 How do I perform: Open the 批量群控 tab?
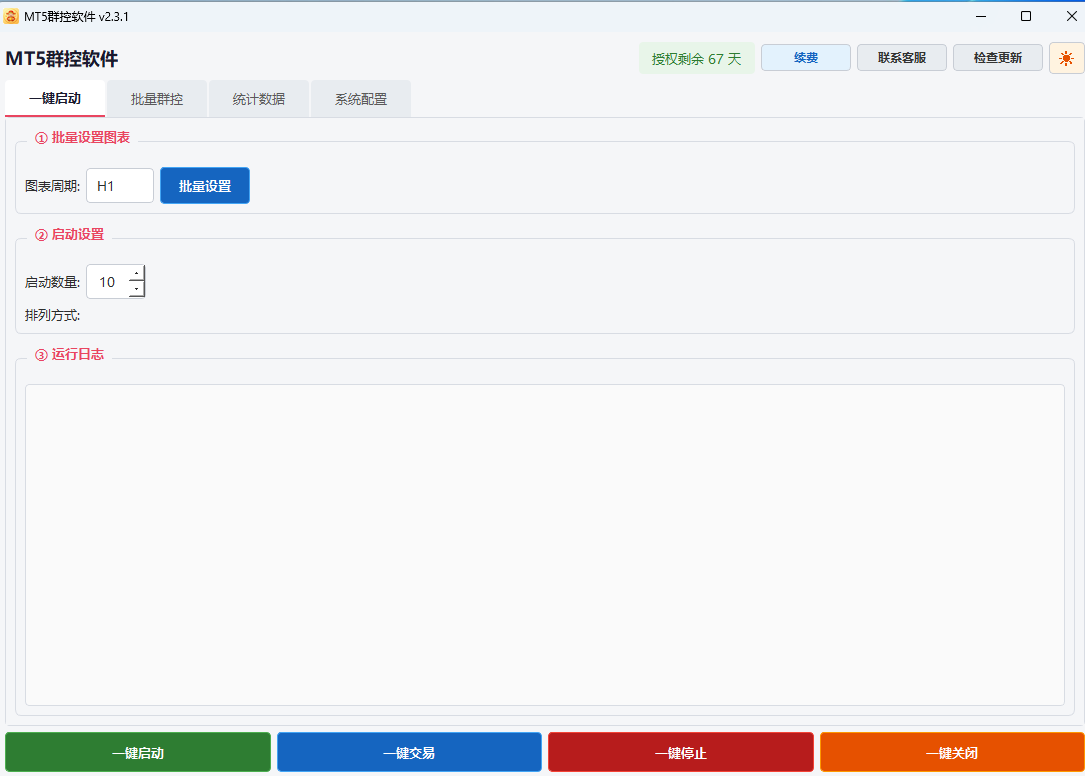pyautogui.click(x=156, y=99)
